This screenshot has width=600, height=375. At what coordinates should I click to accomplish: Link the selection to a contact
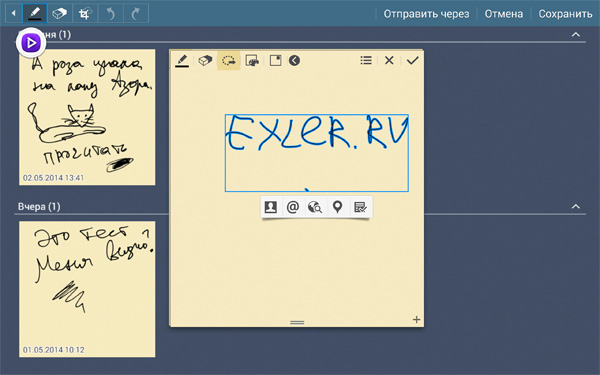pos(271,207)
